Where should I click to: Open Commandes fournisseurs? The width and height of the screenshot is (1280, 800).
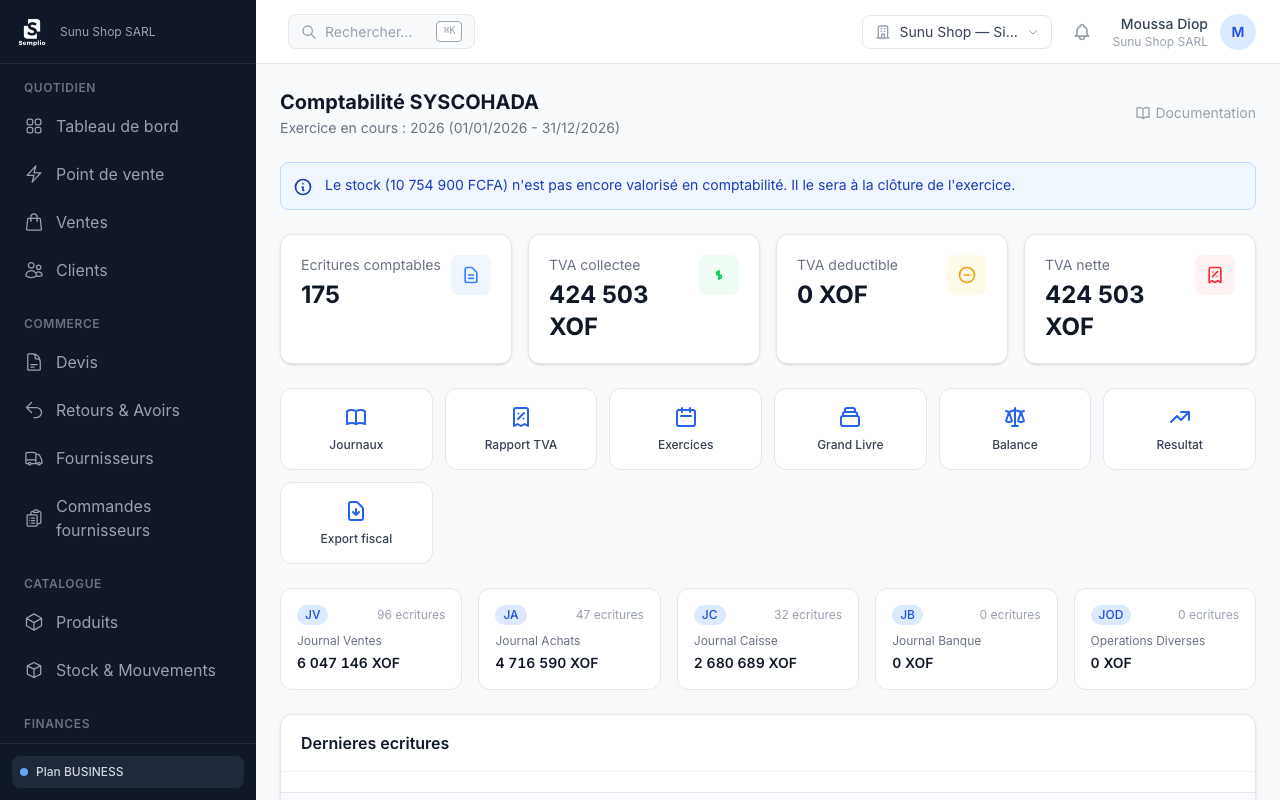point(103,518)
